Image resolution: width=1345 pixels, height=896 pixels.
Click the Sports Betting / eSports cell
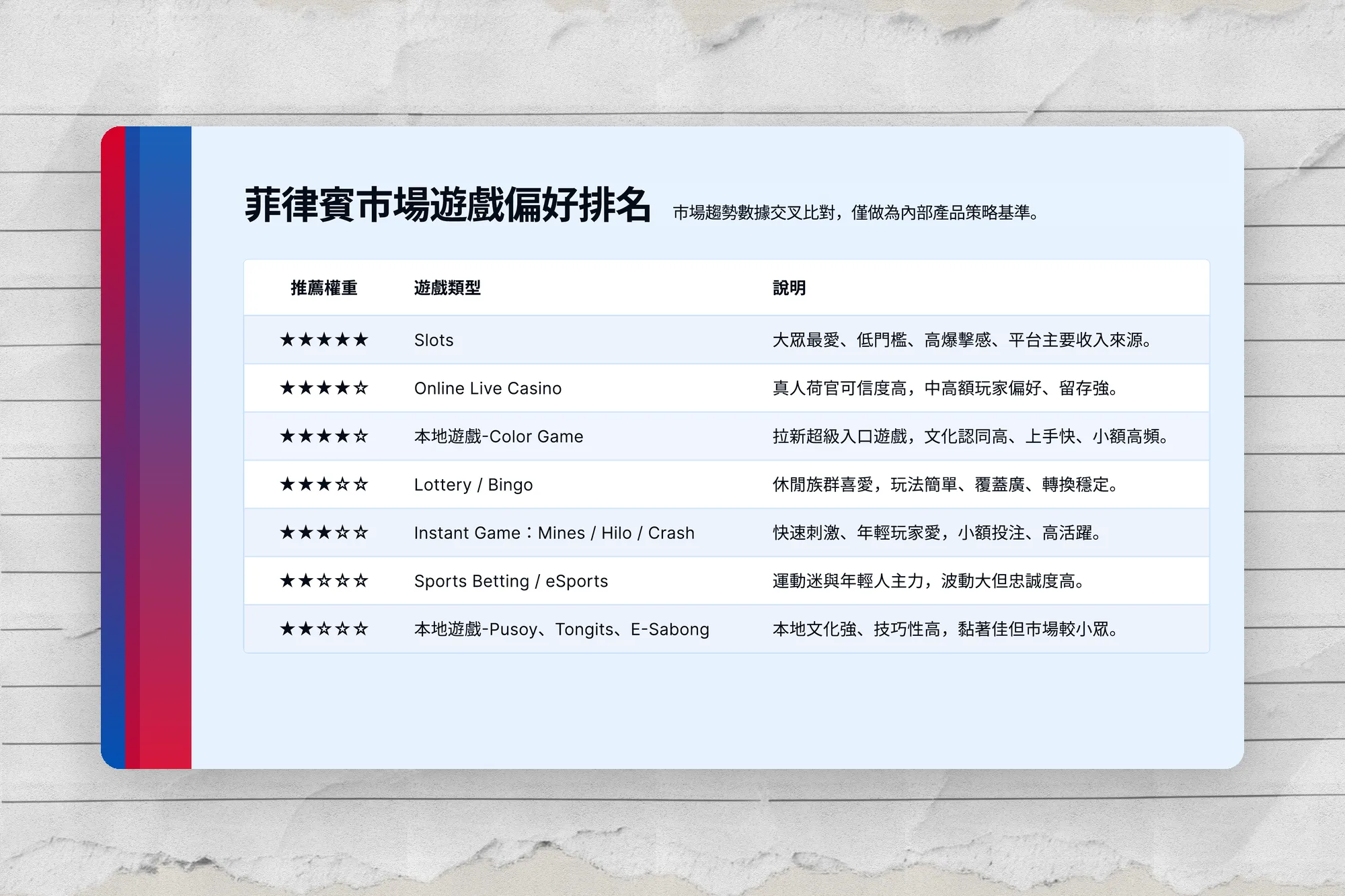(511, 581)
